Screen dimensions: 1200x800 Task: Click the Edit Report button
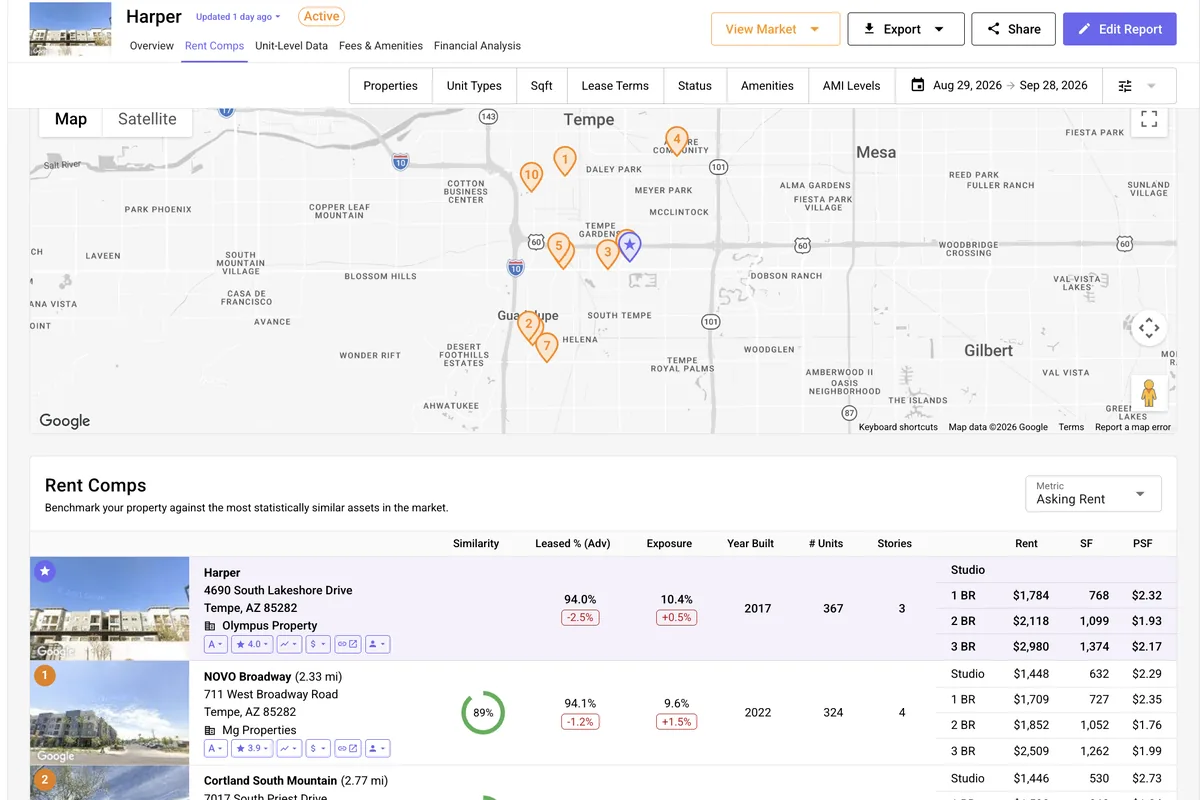click(x=1119, y=29)
